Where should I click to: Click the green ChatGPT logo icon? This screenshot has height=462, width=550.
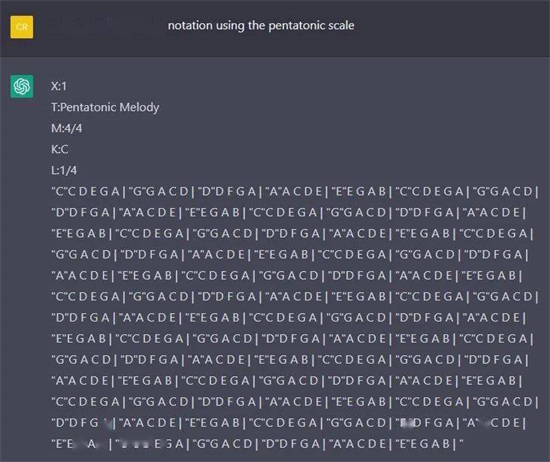[22, 86]
